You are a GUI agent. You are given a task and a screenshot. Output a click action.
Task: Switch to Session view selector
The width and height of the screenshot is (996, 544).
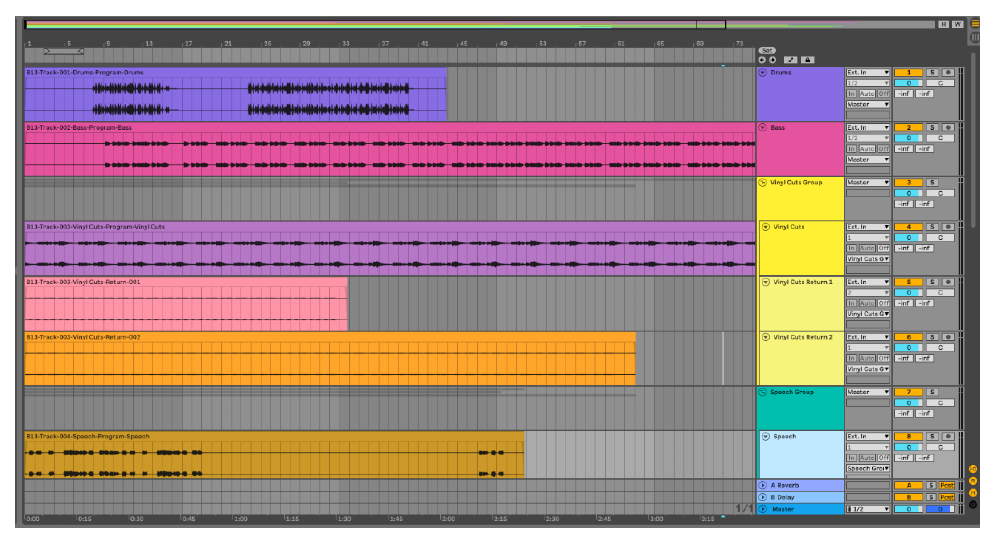click(x=975, y=38)
